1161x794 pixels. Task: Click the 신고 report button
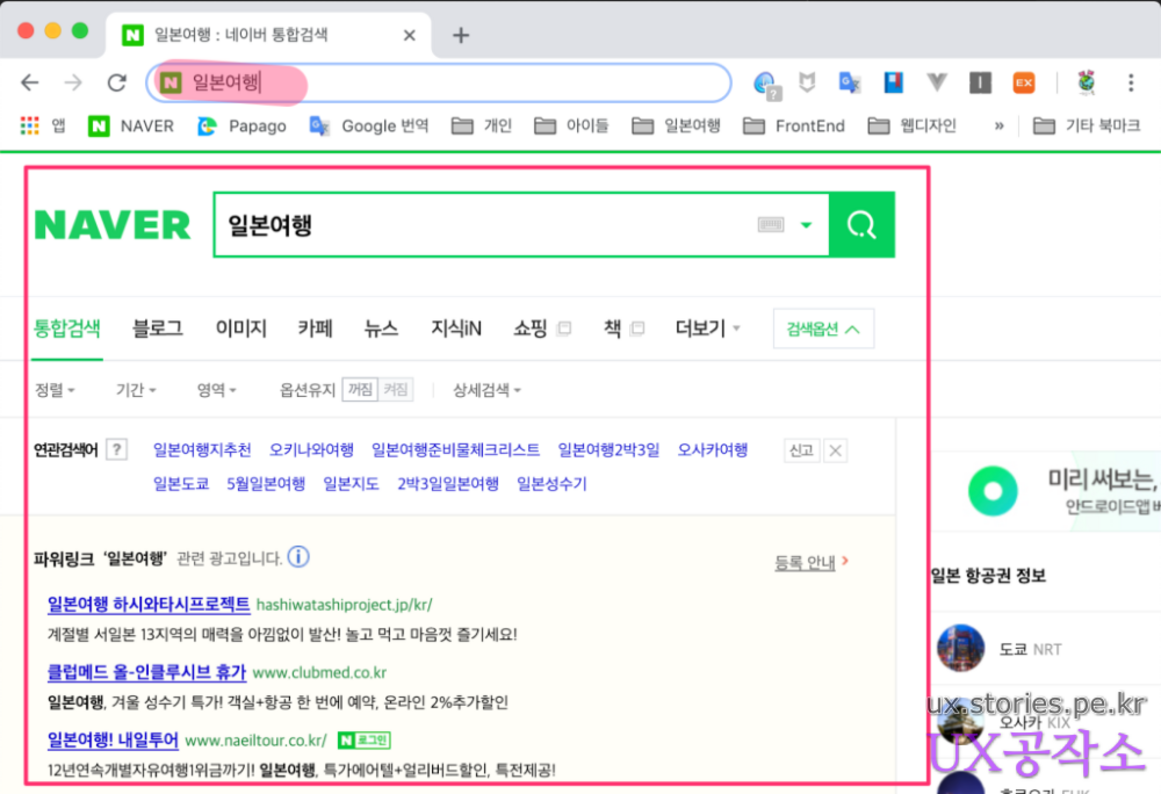click(x=801, y=450)
